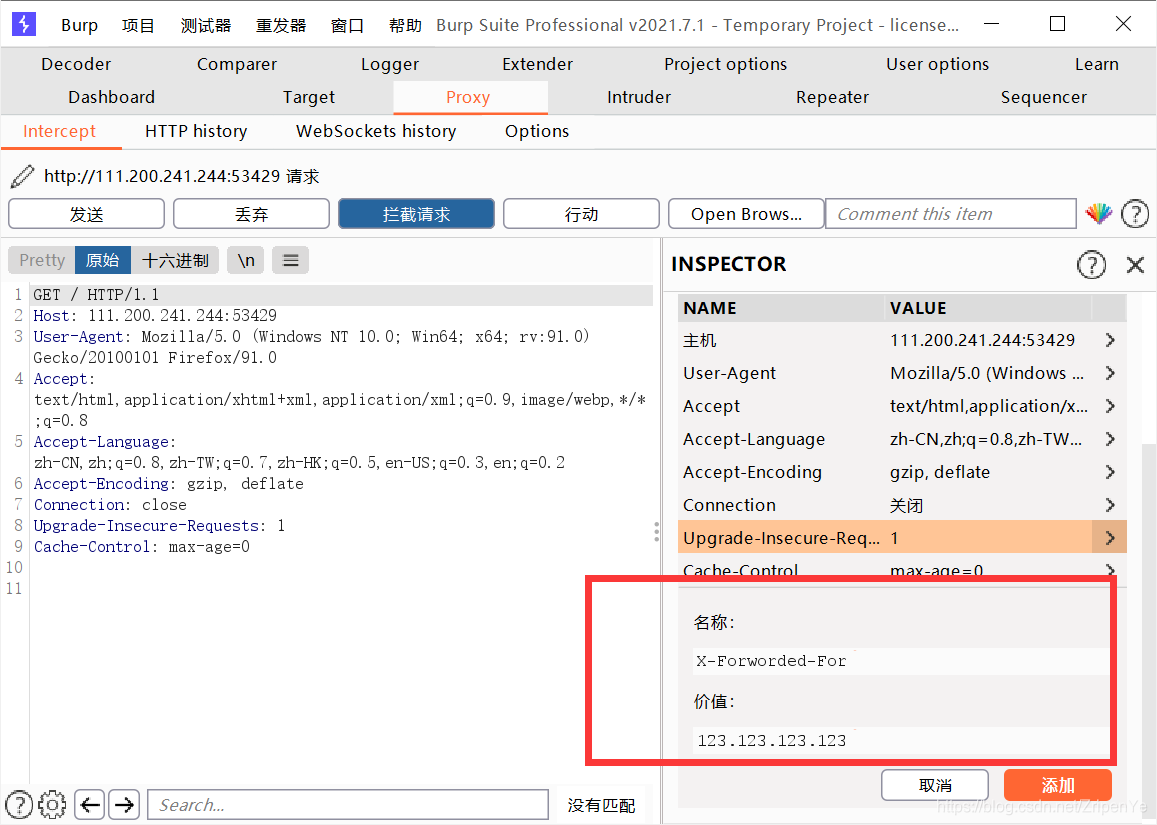Screen dimensions: 1157x825
Task: Open the 重发器 menu
Action: (281, 25)
